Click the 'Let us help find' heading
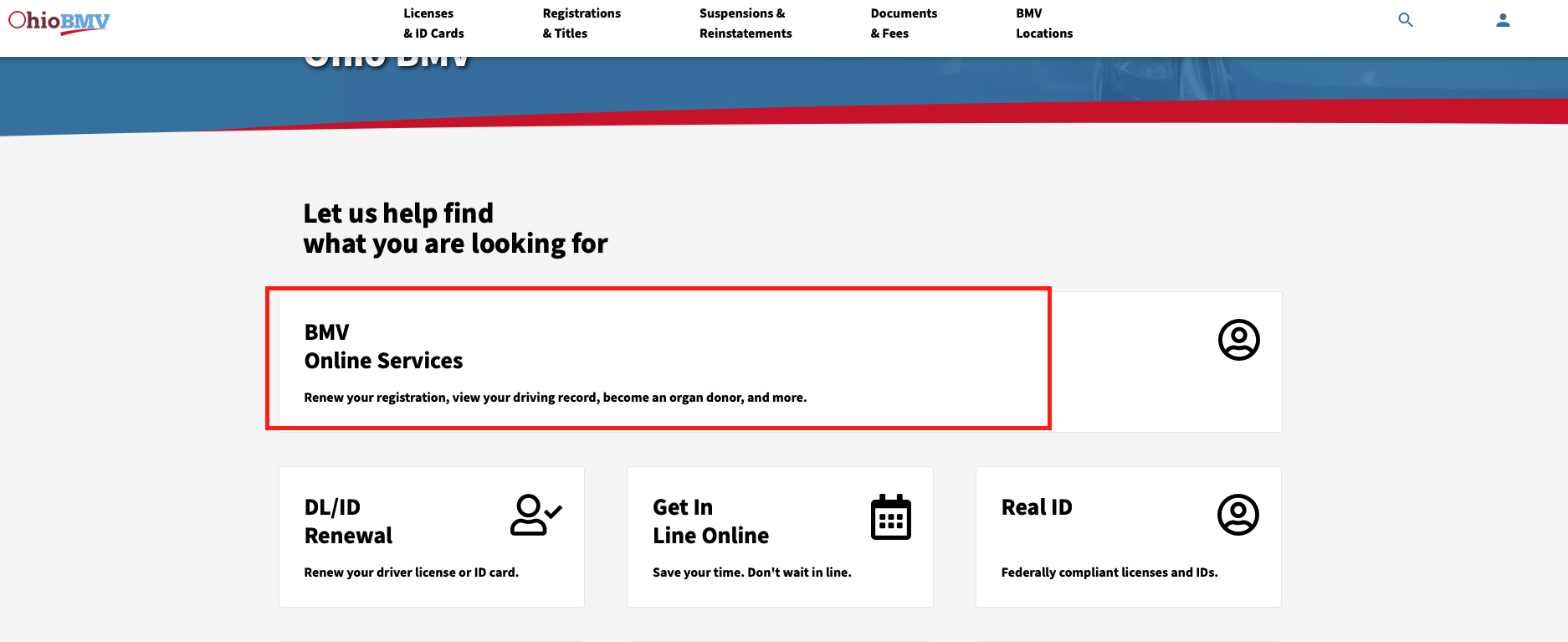The width and height of the screenshot is (1568, 642). (398, 213)
